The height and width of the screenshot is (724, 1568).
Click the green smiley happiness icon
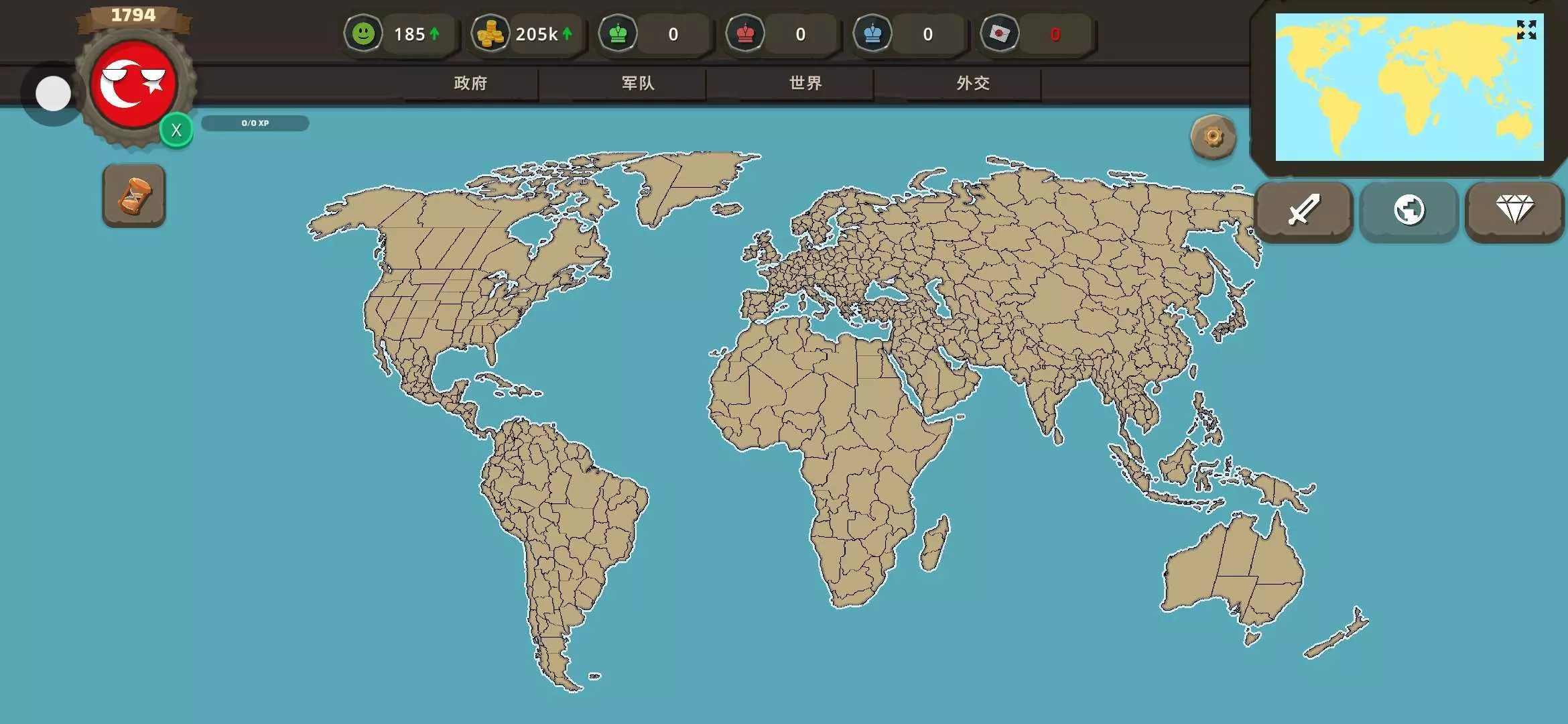364,34
